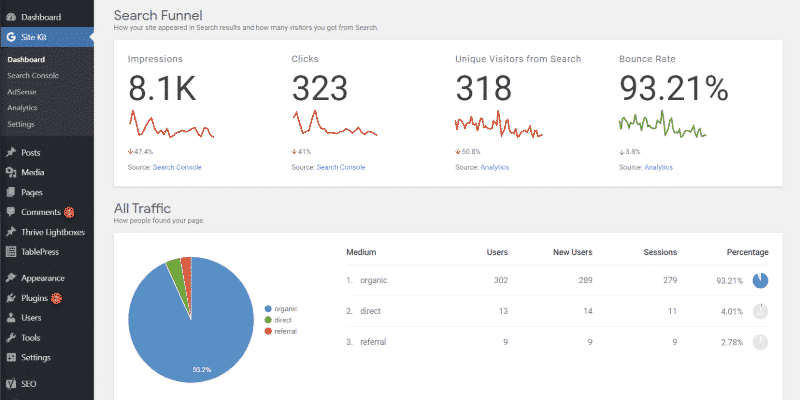This screenshot has width=800, height=400.
Task: Click the Settings sliders icon in main menu
Action: pyautogui.click(x=11, y=357)
